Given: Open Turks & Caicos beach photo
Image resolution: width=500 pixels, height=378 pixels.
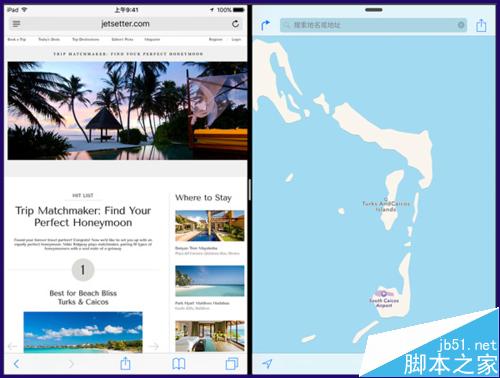Looking at the screenshot, I should tap(83, 332).
